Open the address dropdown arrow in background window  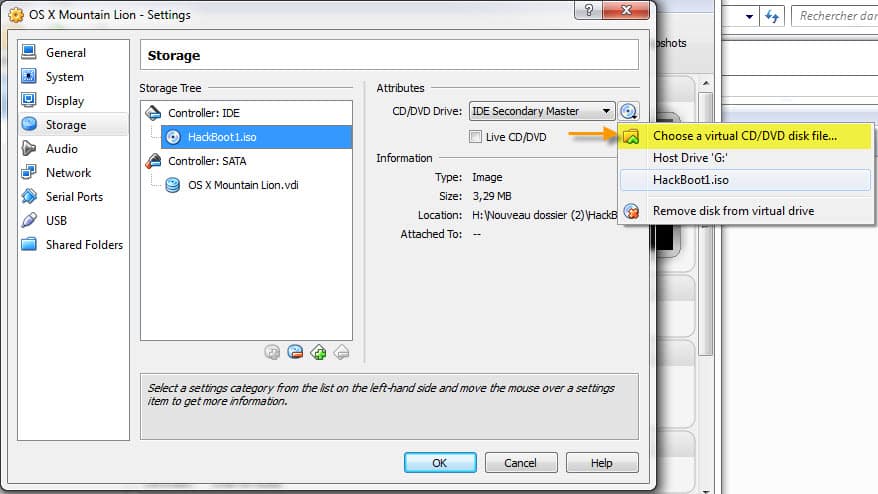pyautogui.click(x=749, y=16)
